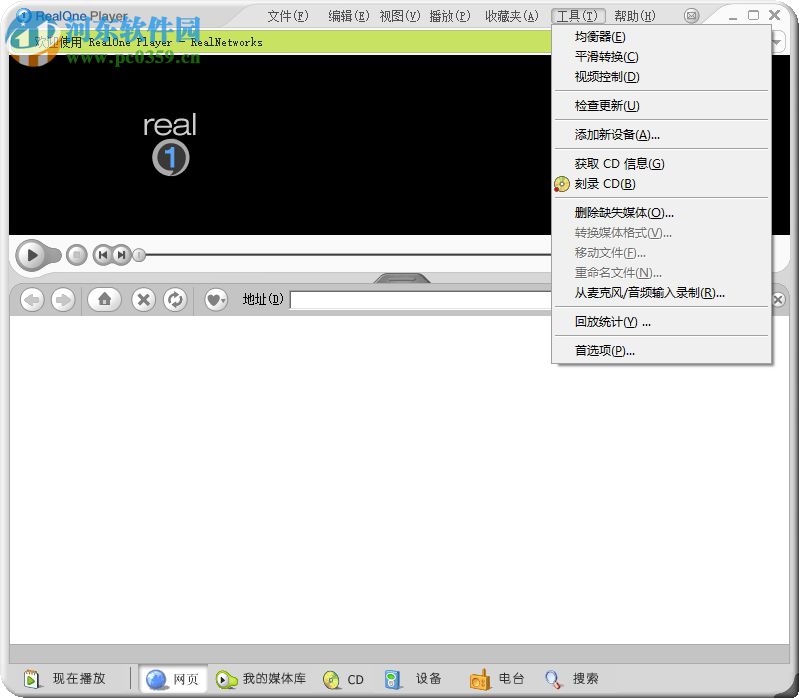
Task: Choose 视频控制(D) menu entry
Action: [661, 77]
